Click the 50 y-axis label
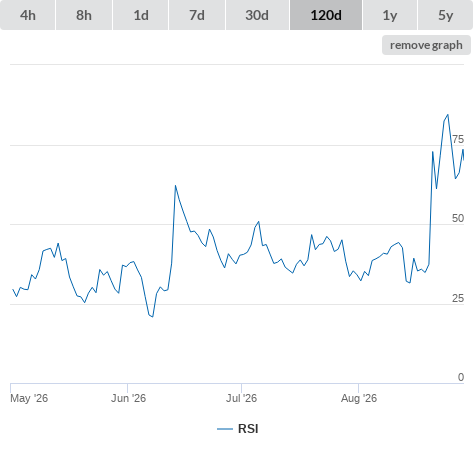Image resolution: width=474 pixels, height=455 pixels. 458,219
